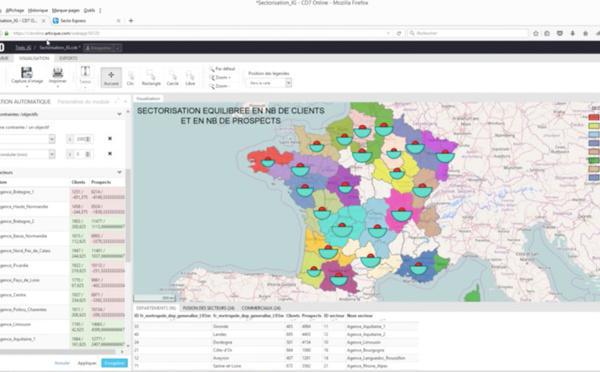The height and width of the screenshot is (372, 600).
Task: Click the sector marker on the blue Provence region
Action: click(418, 268)
